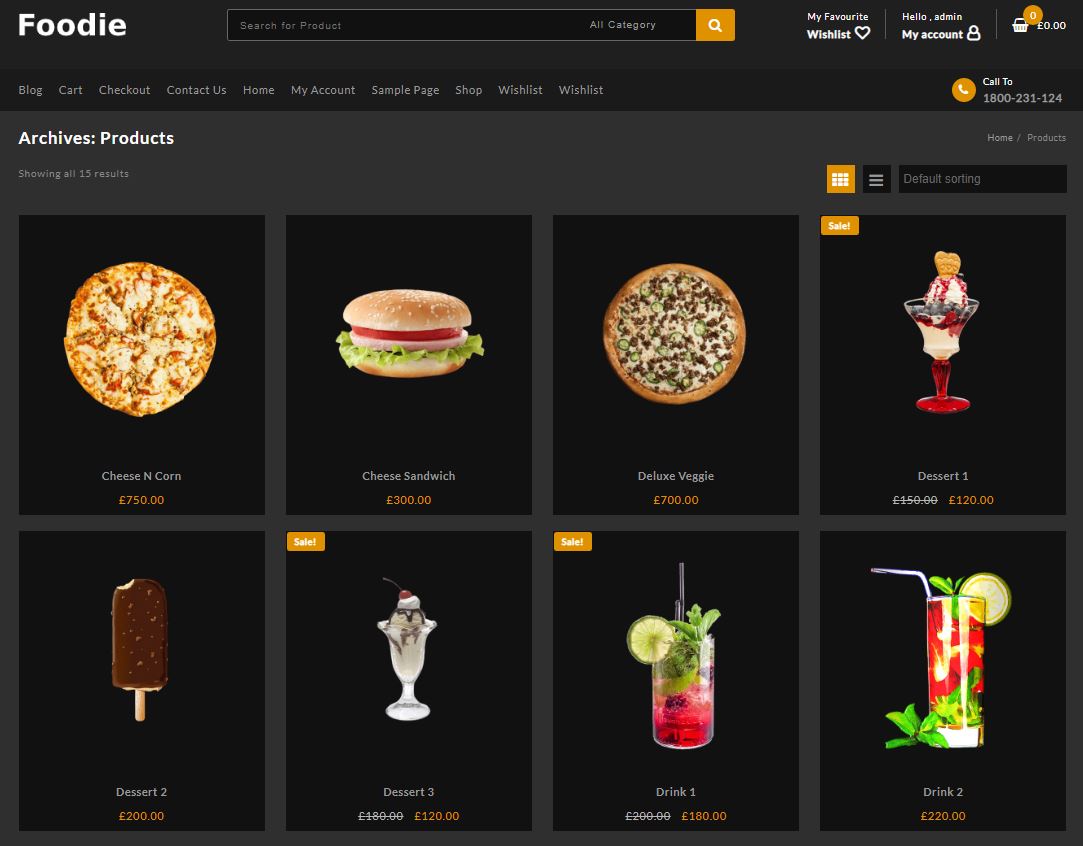Go to the Checkout menu item
This screenshot has width=1083, height=846.
pyautogui.click(x=124, y=90)
